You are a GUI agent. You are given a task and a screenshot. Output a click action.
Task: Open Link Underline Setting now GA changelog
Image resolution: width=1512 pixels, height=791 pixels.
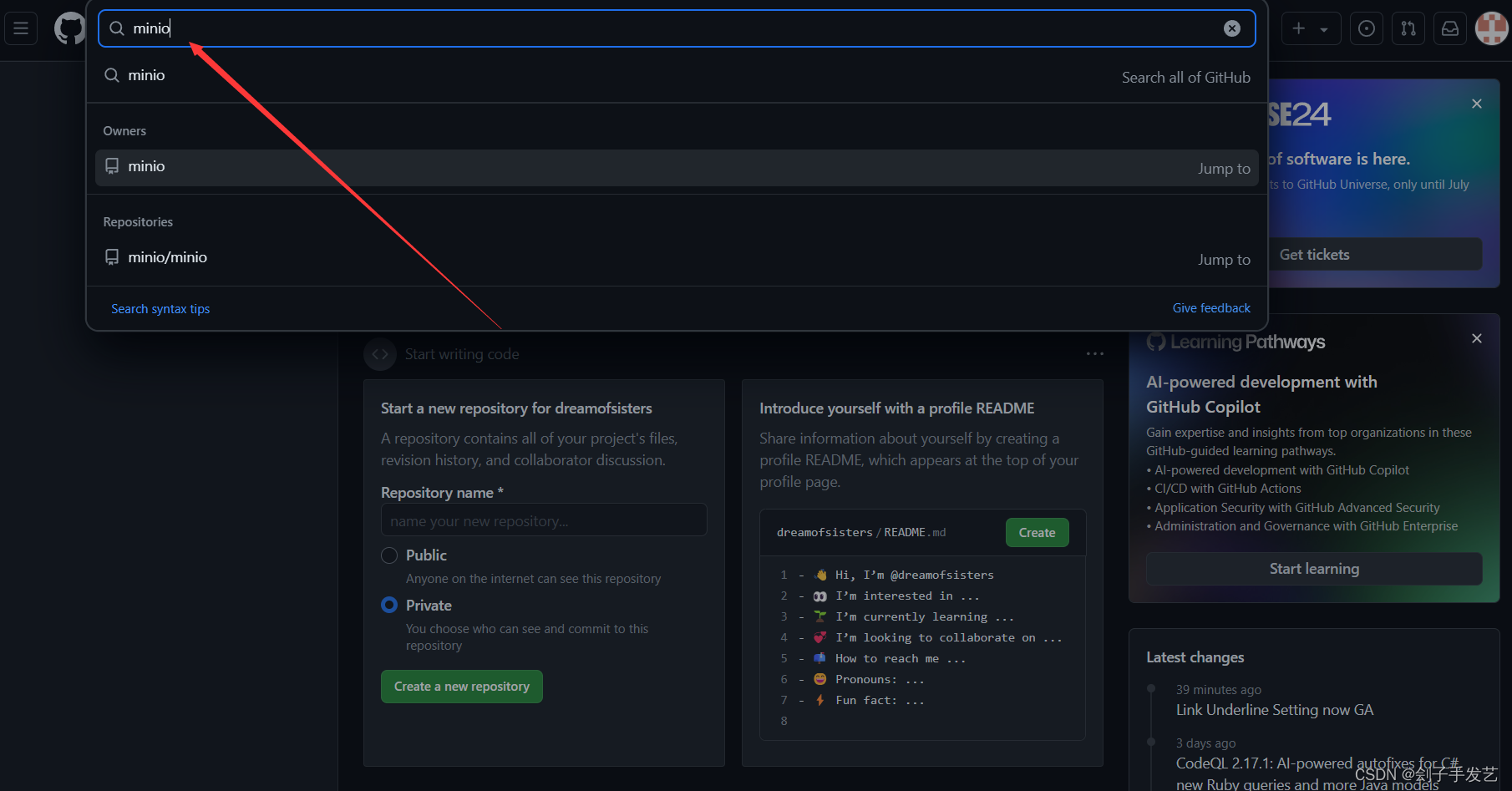(1275, 710)
